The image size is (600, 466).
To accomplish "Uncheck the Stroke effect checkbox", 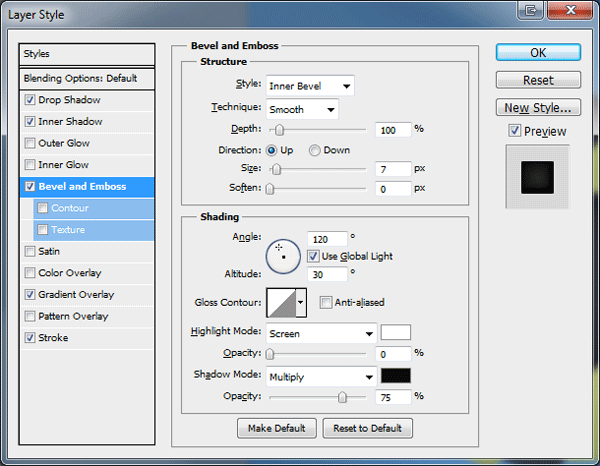I will (30, 338).
